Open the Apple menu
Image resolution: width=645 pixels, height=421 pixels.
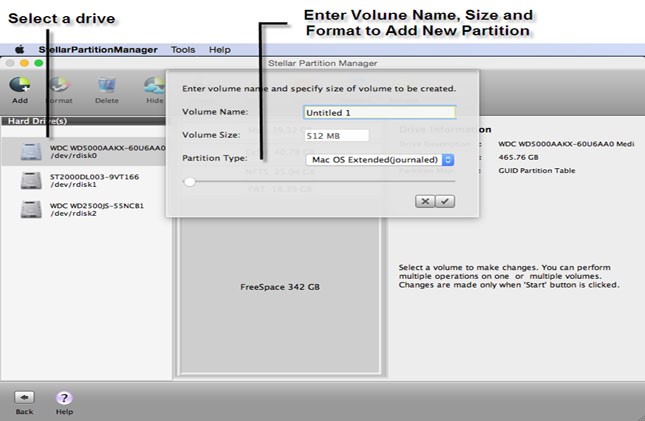20,50
